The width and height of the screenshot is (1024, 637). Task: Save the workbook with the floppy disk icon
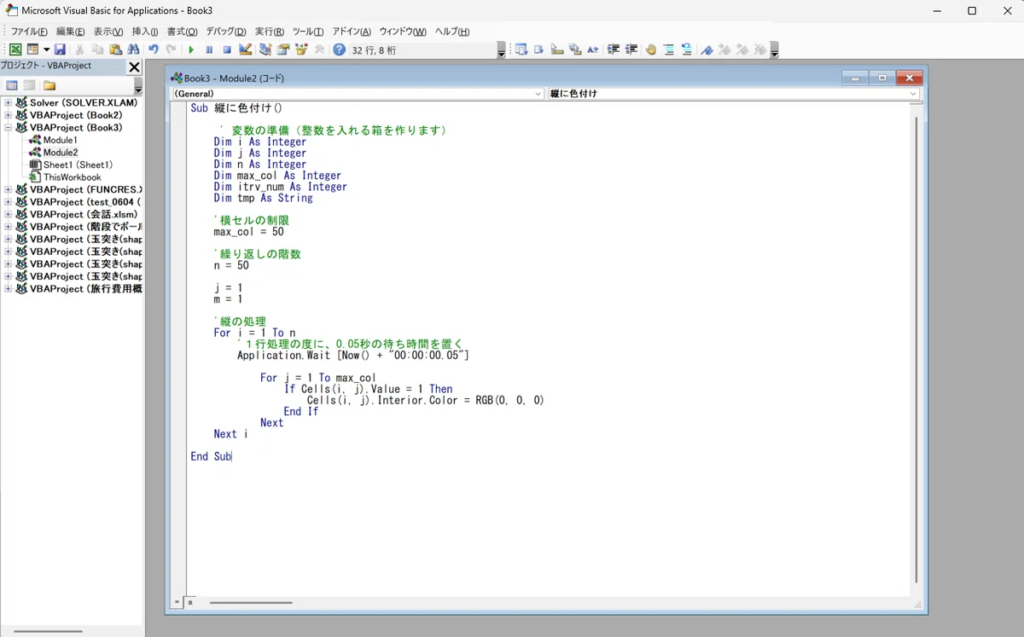pyautogui.click(x=60, y=49)
